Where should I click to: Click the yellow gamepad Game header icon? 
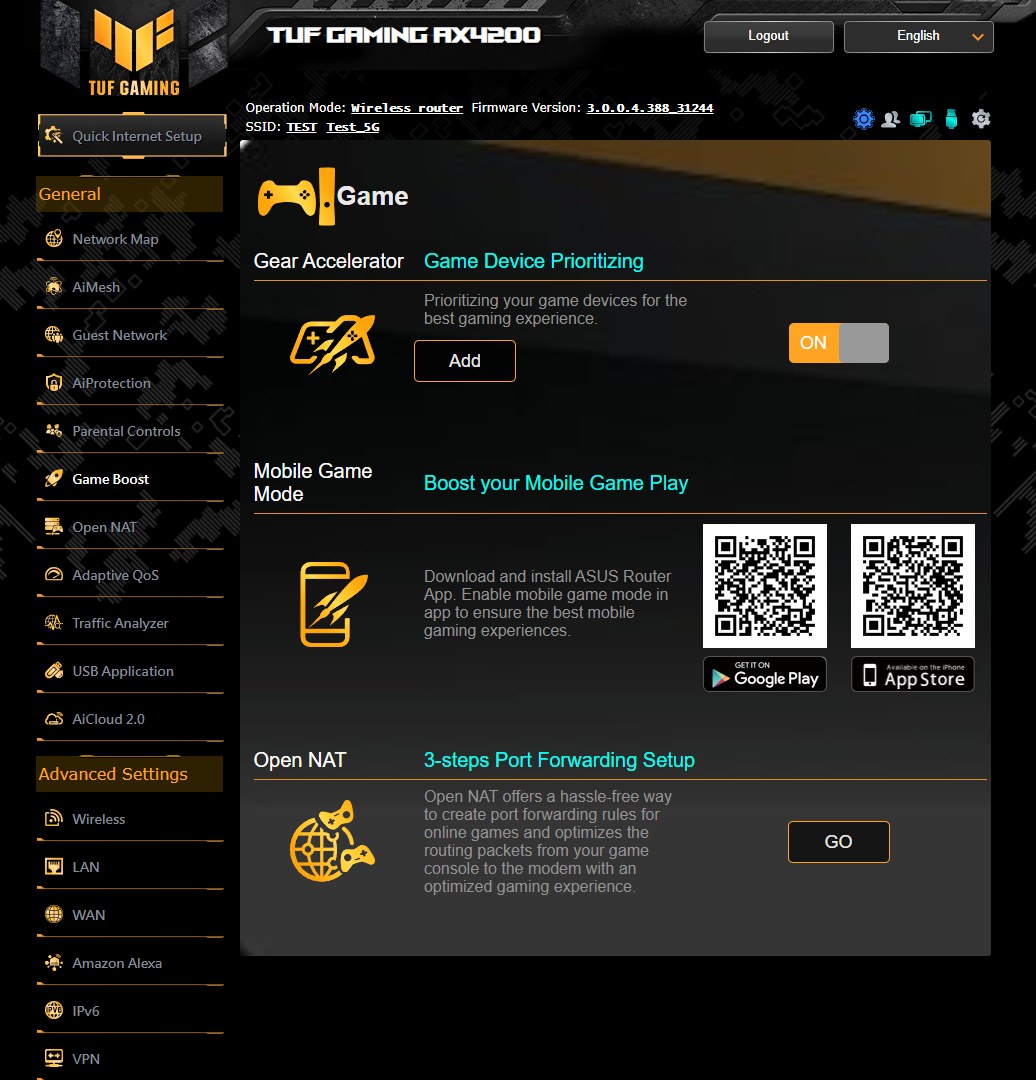(x=296, y=197)
